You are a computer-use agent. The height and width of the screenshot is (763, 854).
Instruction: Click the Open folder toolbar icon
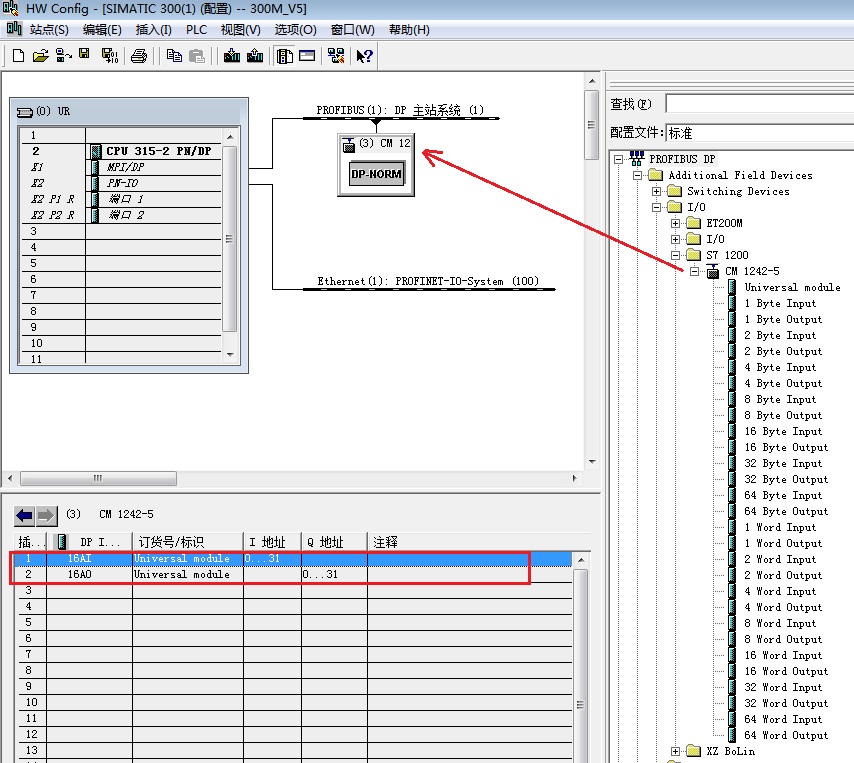pos(40,56)
